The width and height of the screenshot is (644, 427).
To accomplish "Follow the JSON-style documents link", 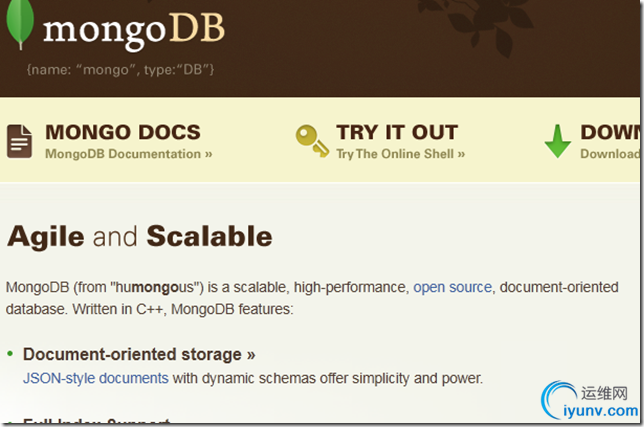I will pyautogui.click(x=96, y=378).
